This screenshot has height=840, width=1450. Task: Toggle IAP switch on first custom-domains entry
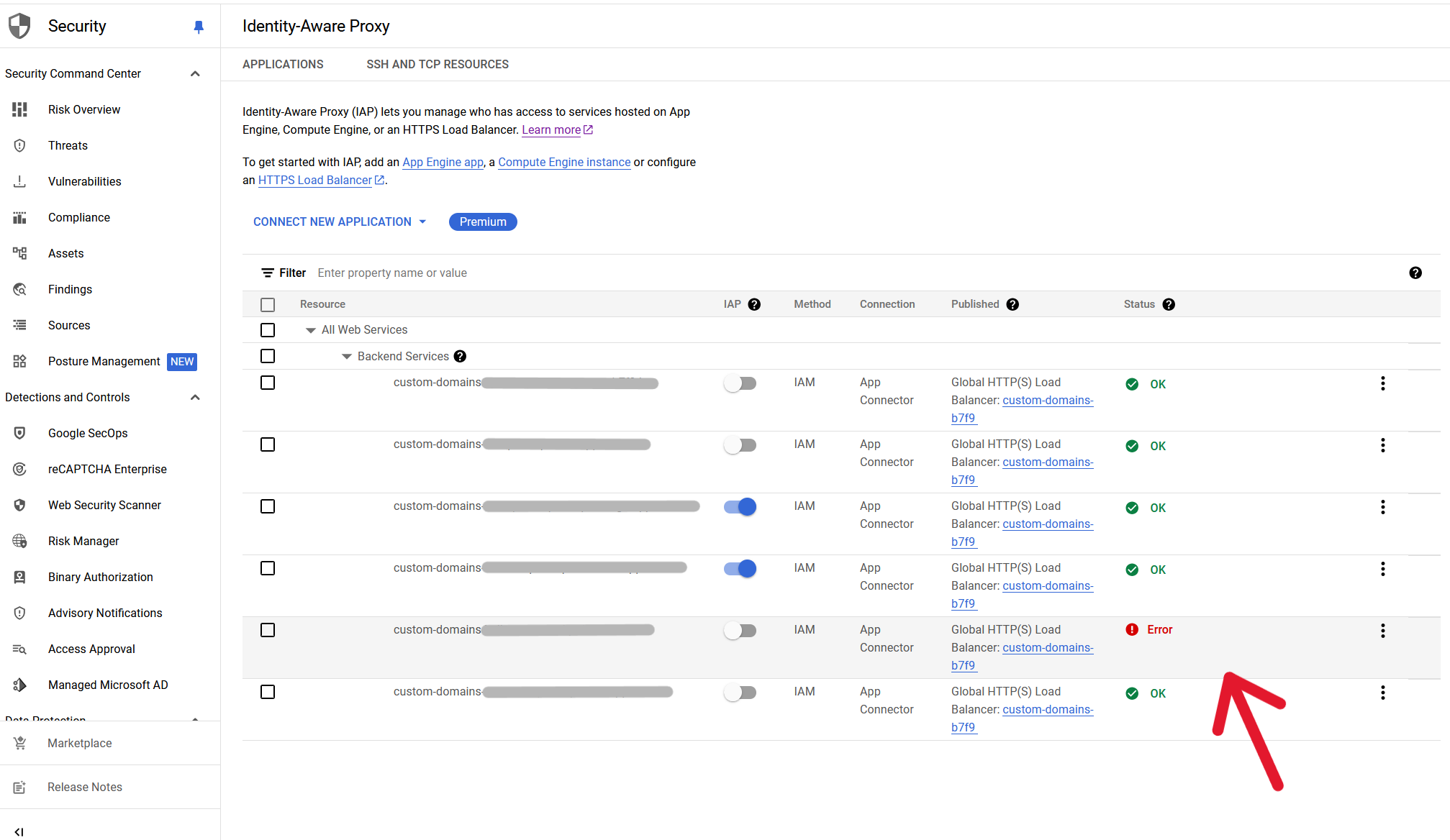pos(739,383)
